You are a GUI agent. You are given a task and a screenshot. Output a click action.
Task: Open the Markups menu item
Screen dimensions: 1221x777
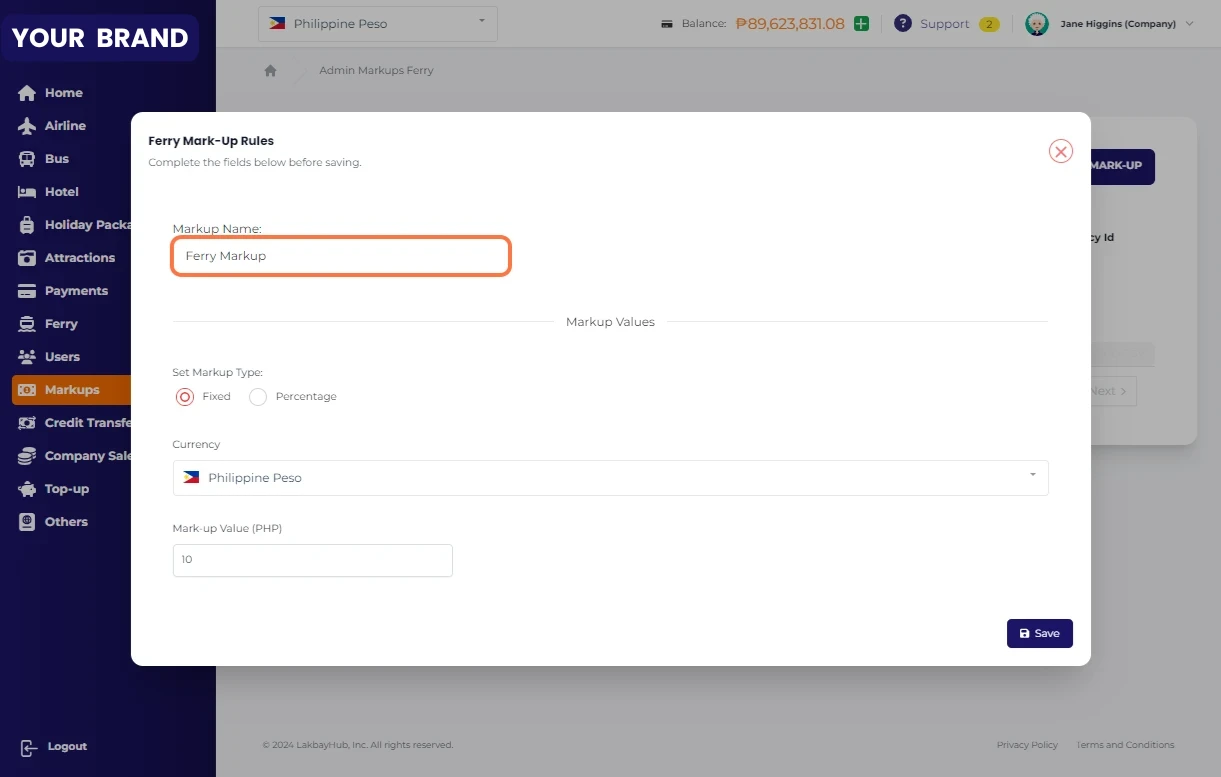pos(71,390)
